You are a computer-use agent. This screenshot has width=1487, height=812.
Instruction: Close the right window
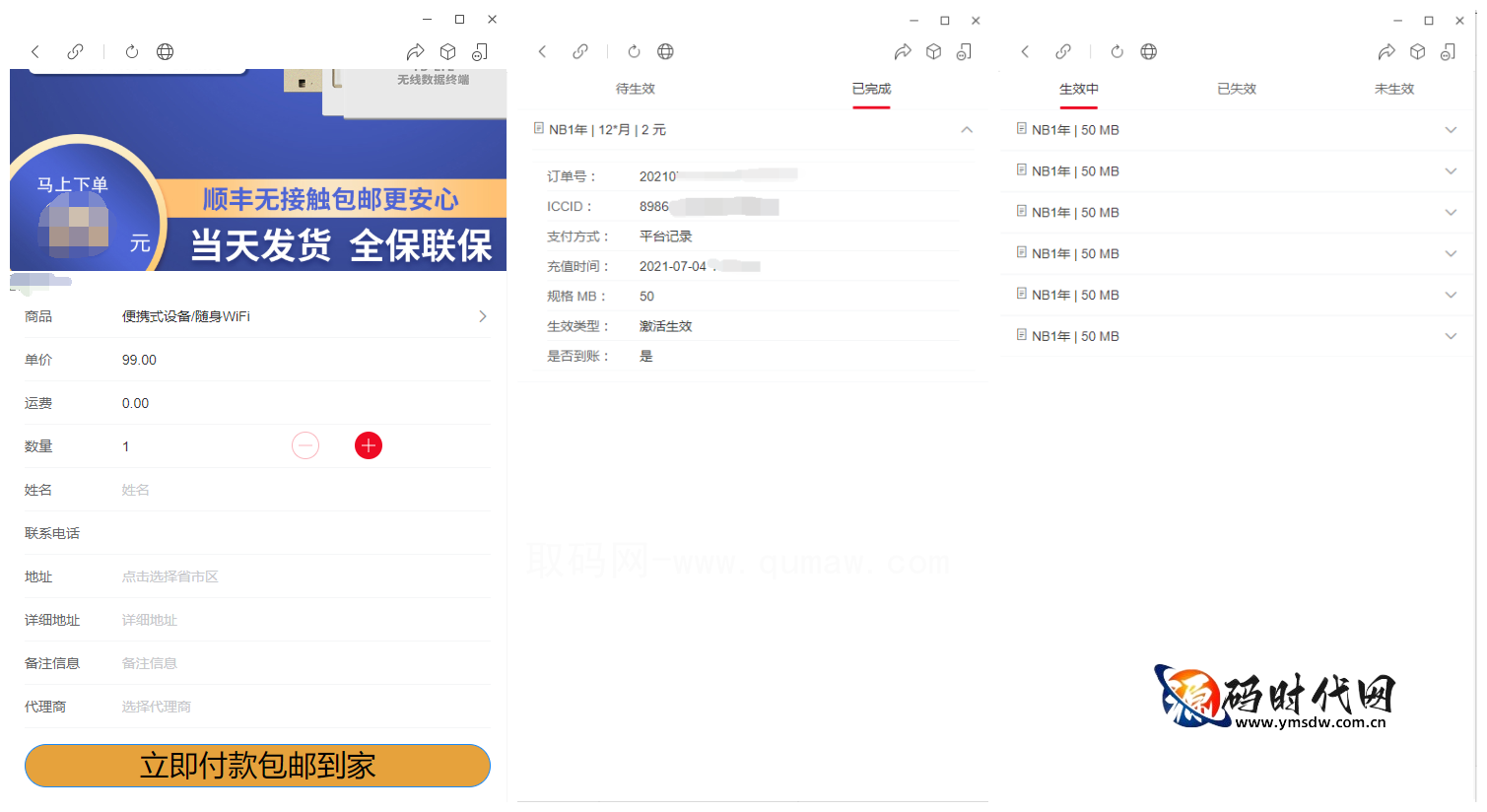click(x=1459, y=20)
